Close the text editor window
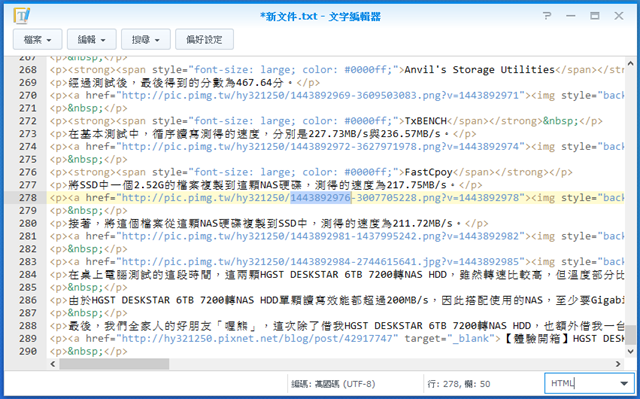Screen dimensions: 640x399 tap(619, 16)
